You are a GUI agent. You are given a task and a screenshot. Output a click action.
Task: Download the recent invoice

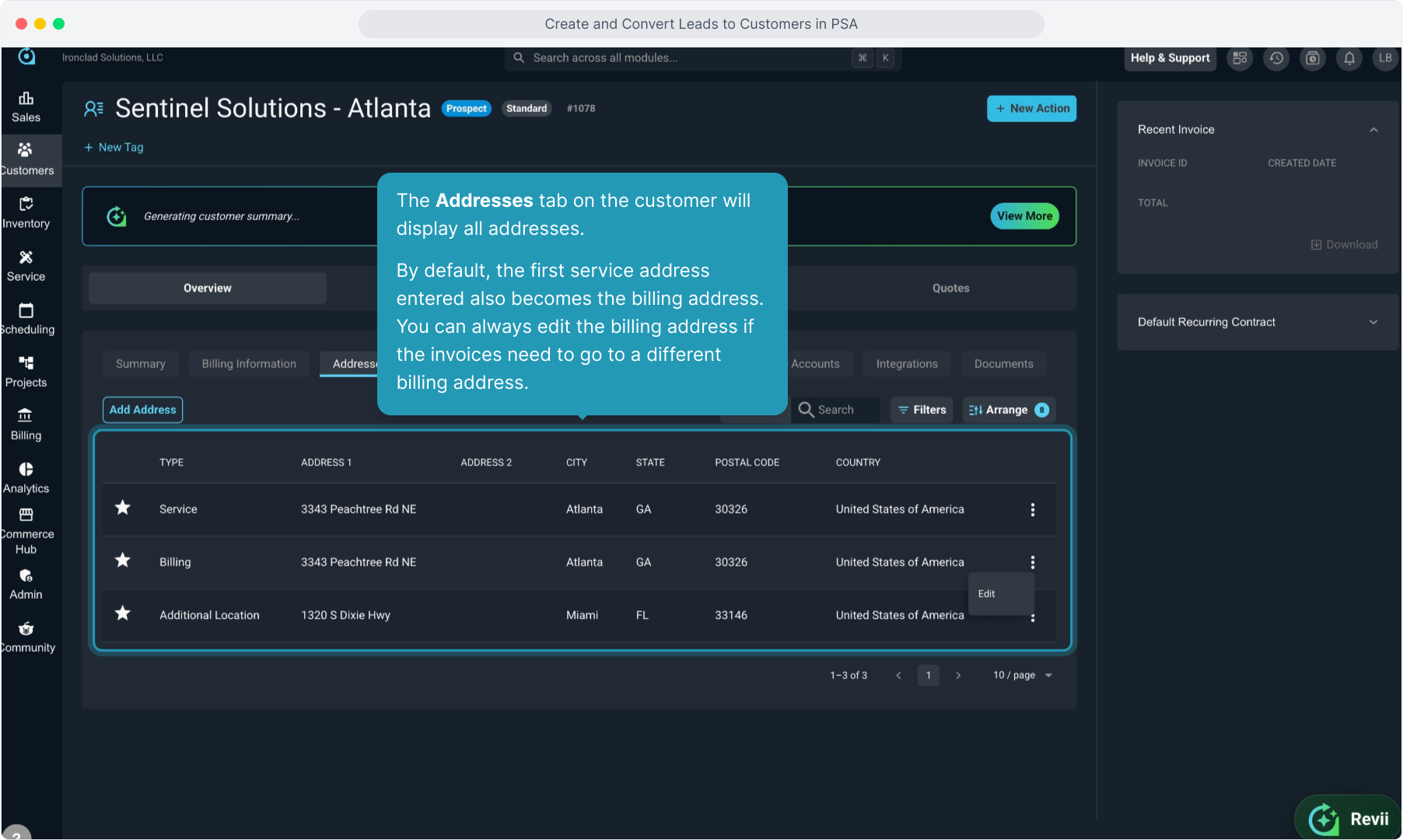click(x=1344, y=244)
